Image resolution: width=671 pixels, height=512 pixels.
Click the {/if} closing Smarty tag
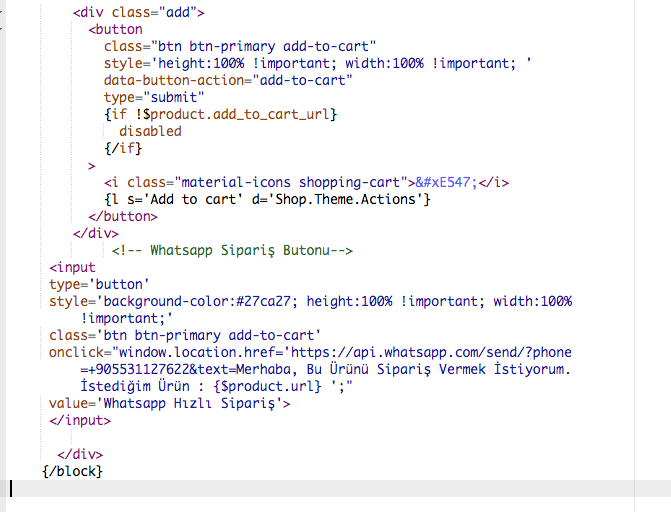123,149
